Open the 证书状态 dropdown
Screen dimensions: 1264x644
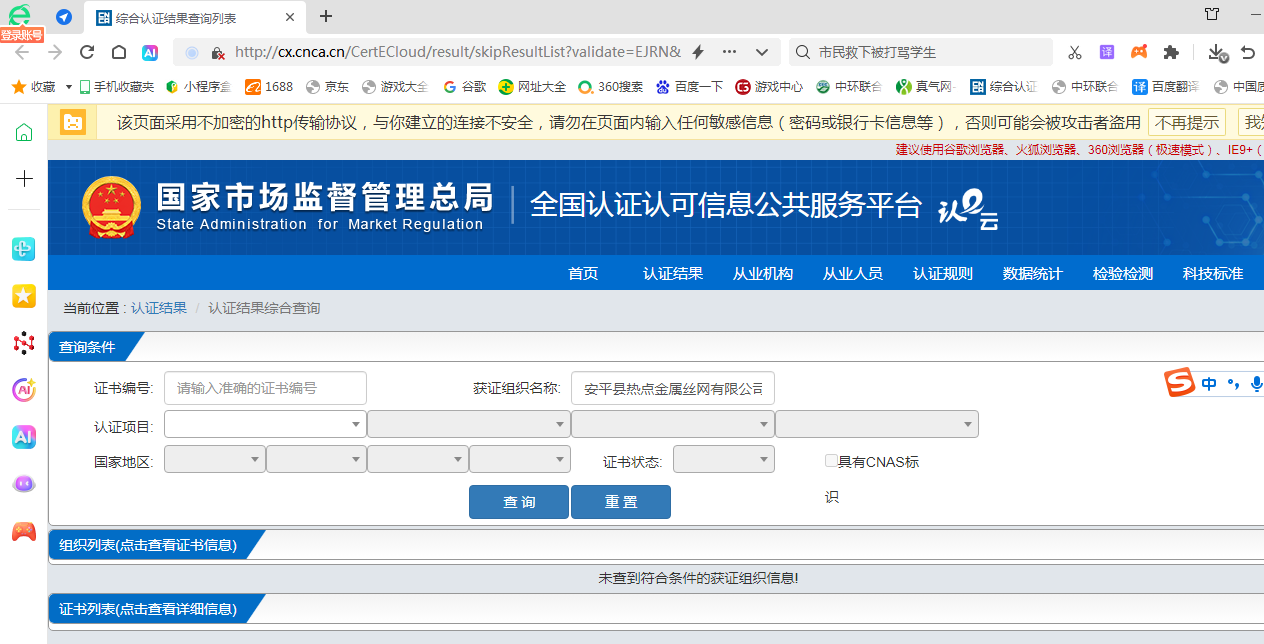pos(723,460)
